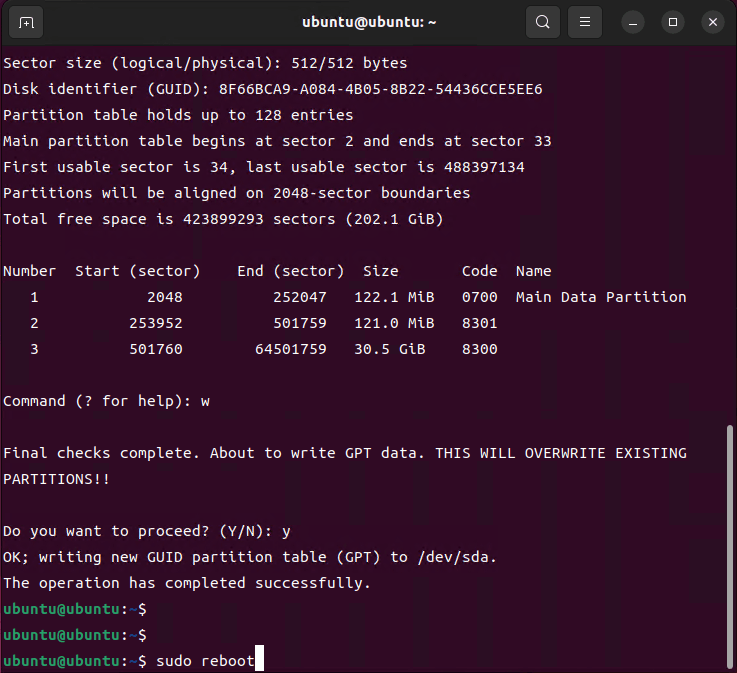
Task: Click the last usable sector 488397134
Action: (484, 167)
